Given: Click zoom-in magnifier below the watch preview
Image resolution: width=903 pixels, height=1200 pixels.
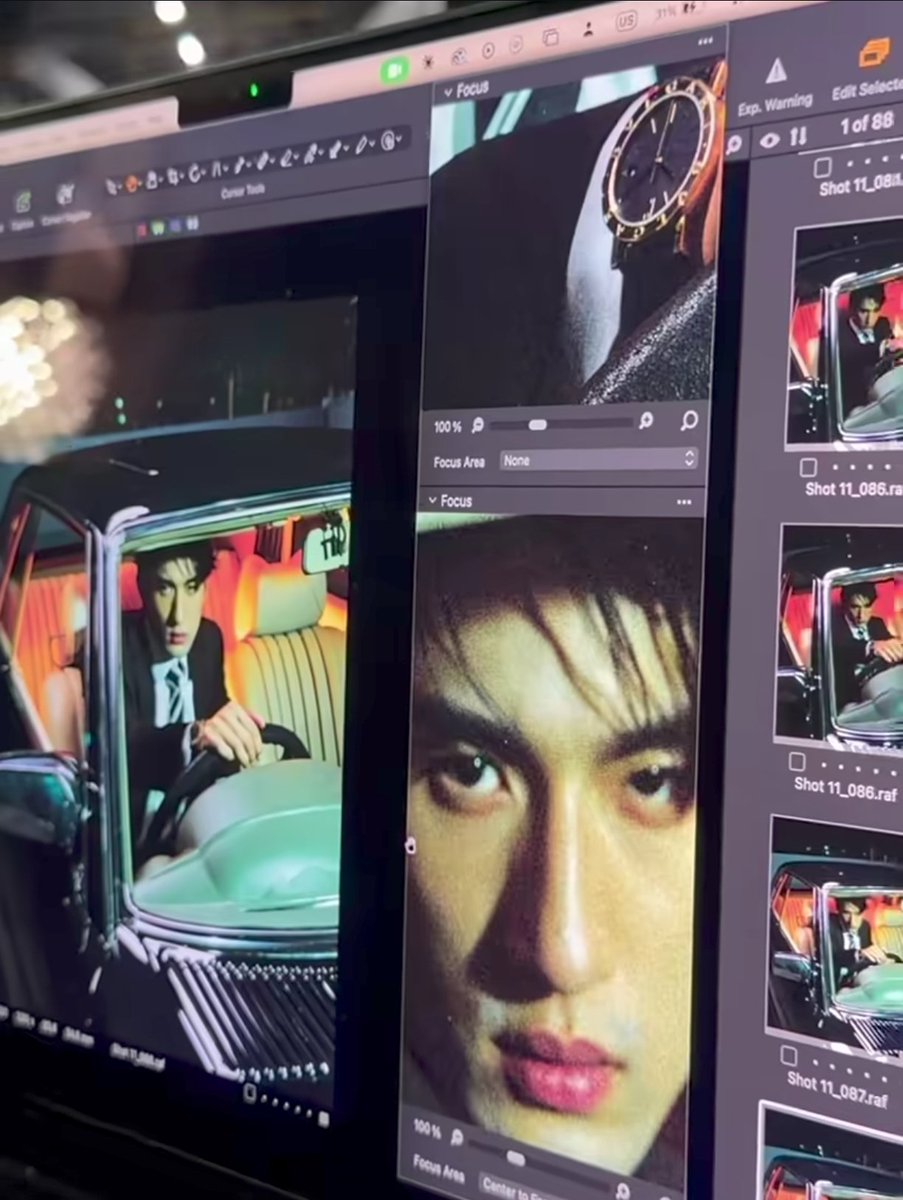Looking at the screenshot, I should pos(646,421).
